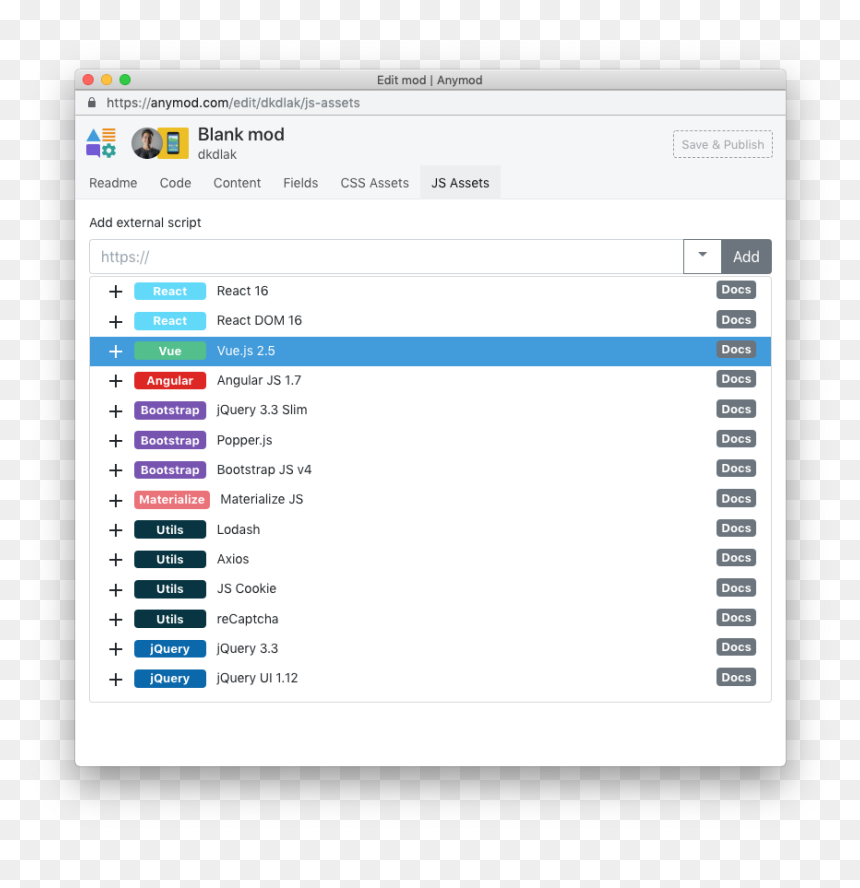
Task: Add jQuery UI 1.12 using its plus icon
Action: (x=115, y=679)
